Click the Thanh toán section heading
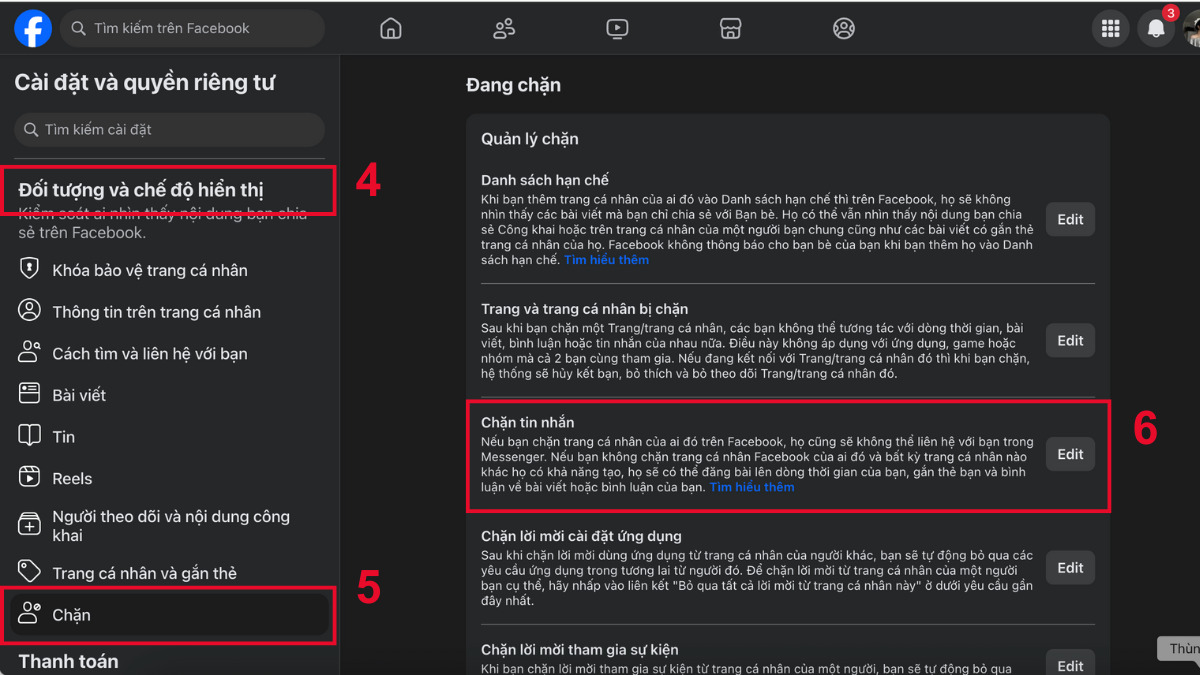1200x675 pixels. coord(68,661)
